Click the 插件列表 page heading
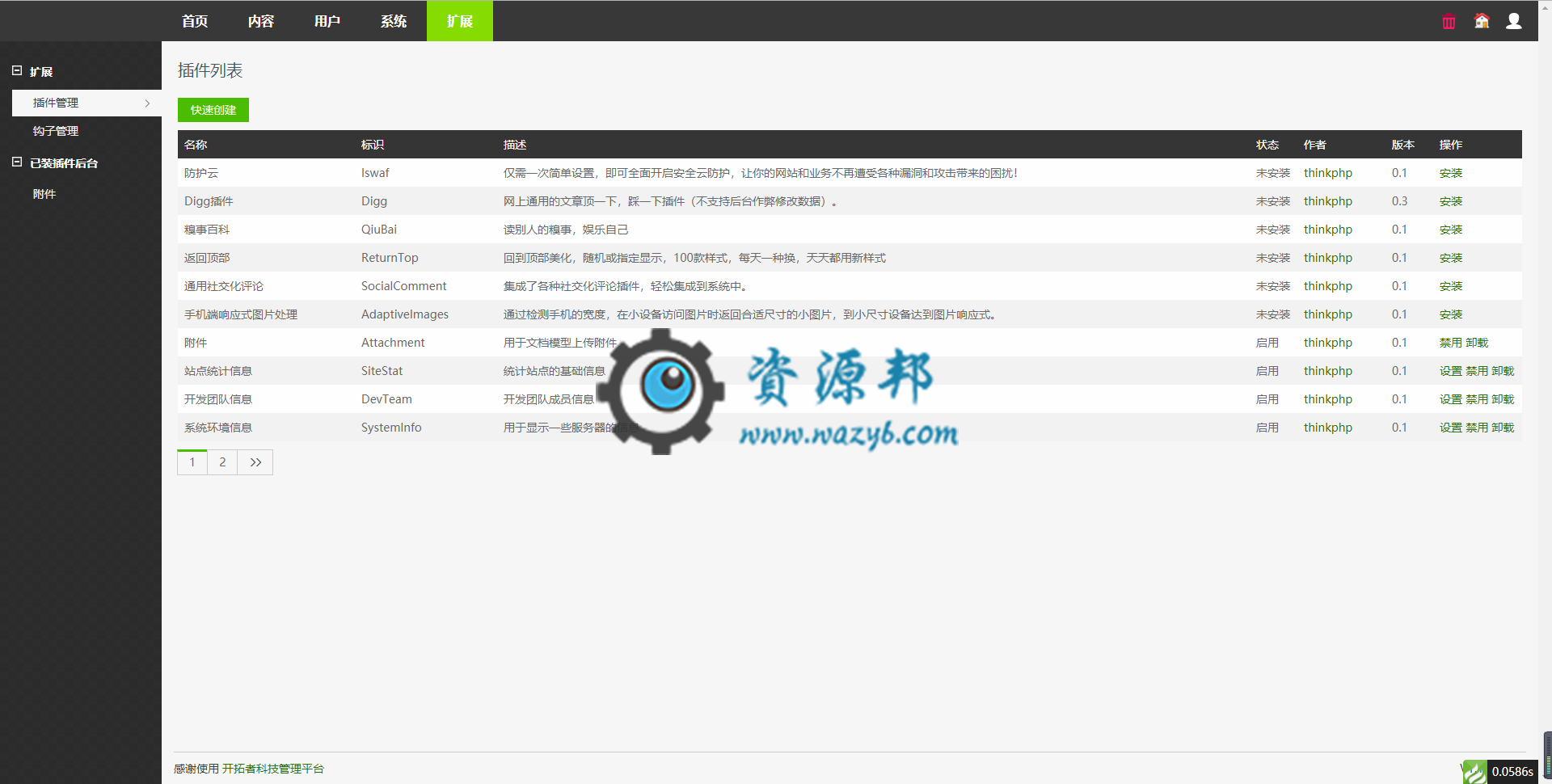Viewport: 1552px width, 784px height. pos(210,70)
